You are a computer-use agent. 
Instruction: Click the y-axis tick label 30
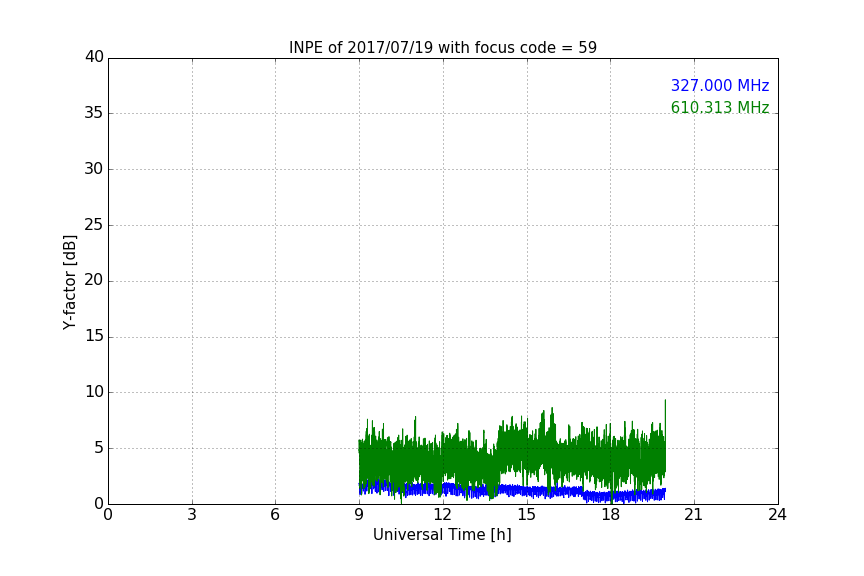coord(94,169)
